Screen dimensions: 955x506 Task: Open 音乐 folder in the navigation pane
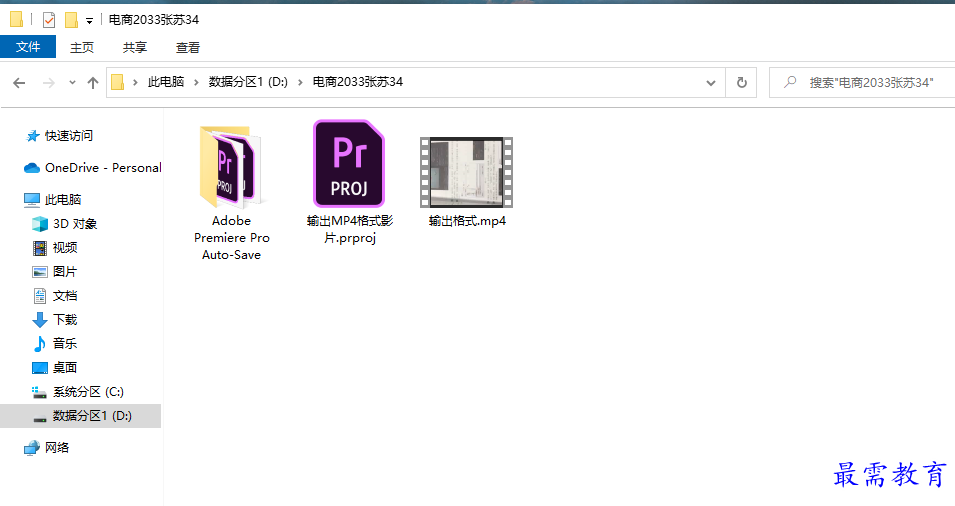pyautogui.click(x=65, y=343)
